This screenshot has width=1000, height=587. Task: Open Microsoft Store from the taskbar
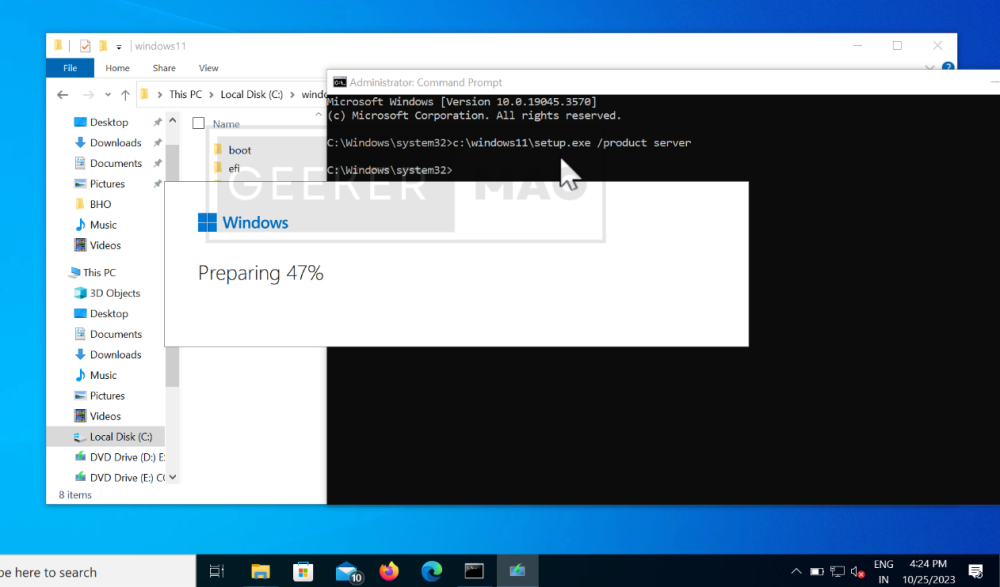pos(303,571)
